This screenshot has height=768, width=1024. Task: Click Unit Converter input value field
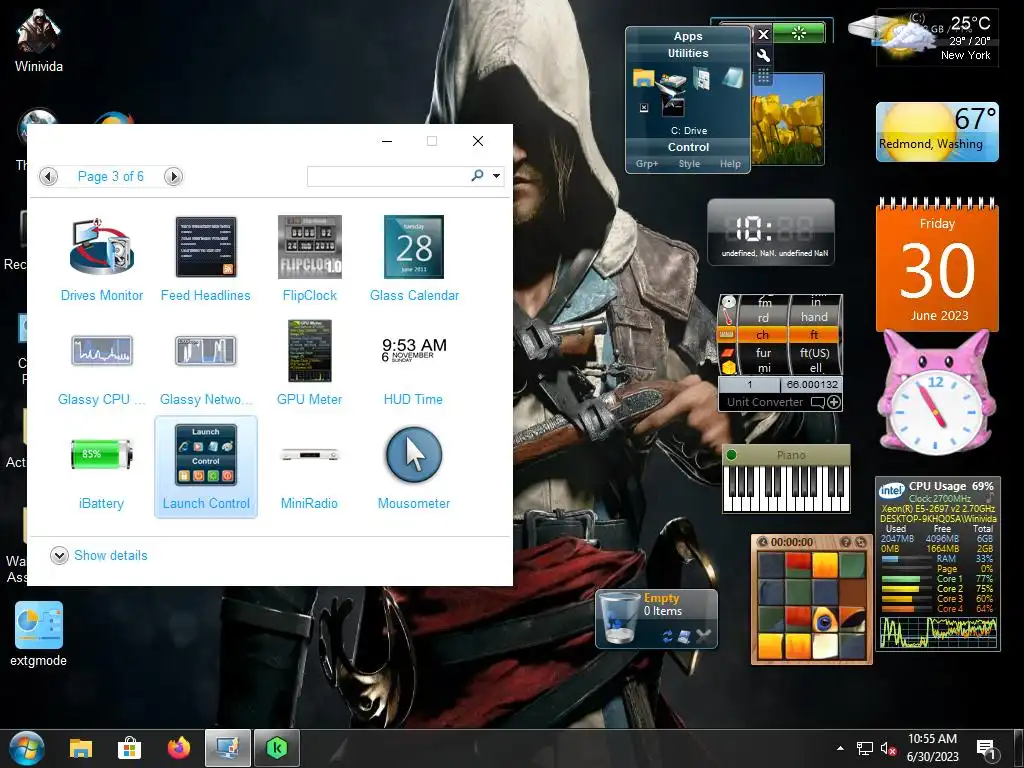point(750,385)
